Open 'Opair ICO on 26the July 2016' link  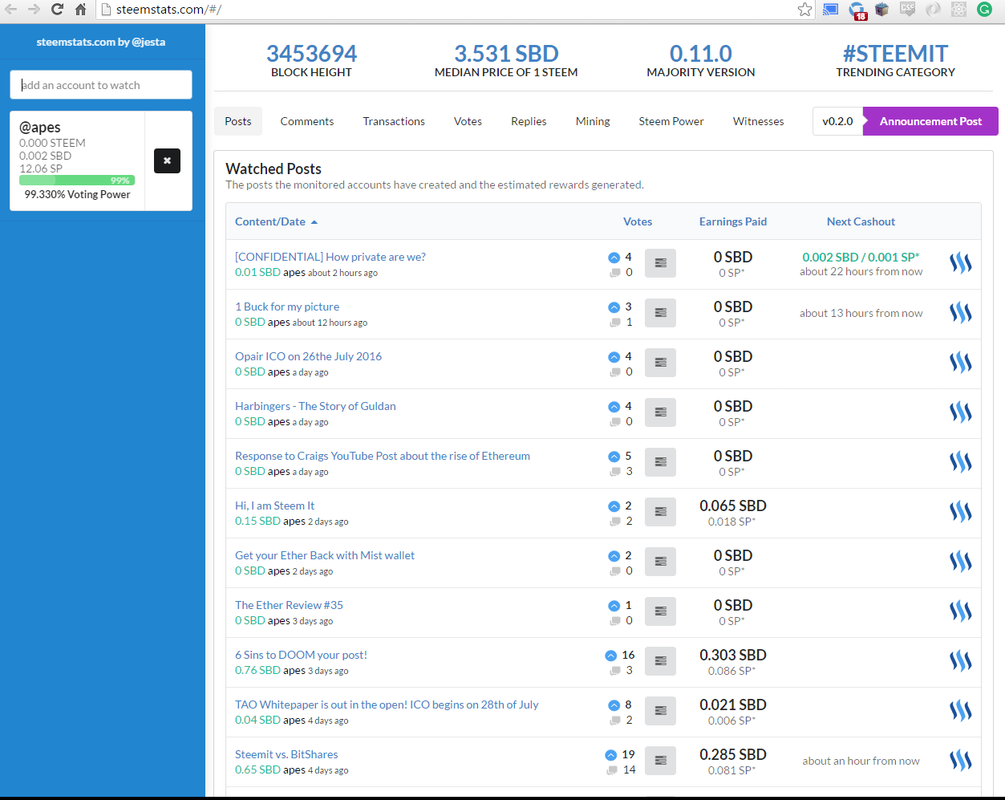[x=308, y=356]
